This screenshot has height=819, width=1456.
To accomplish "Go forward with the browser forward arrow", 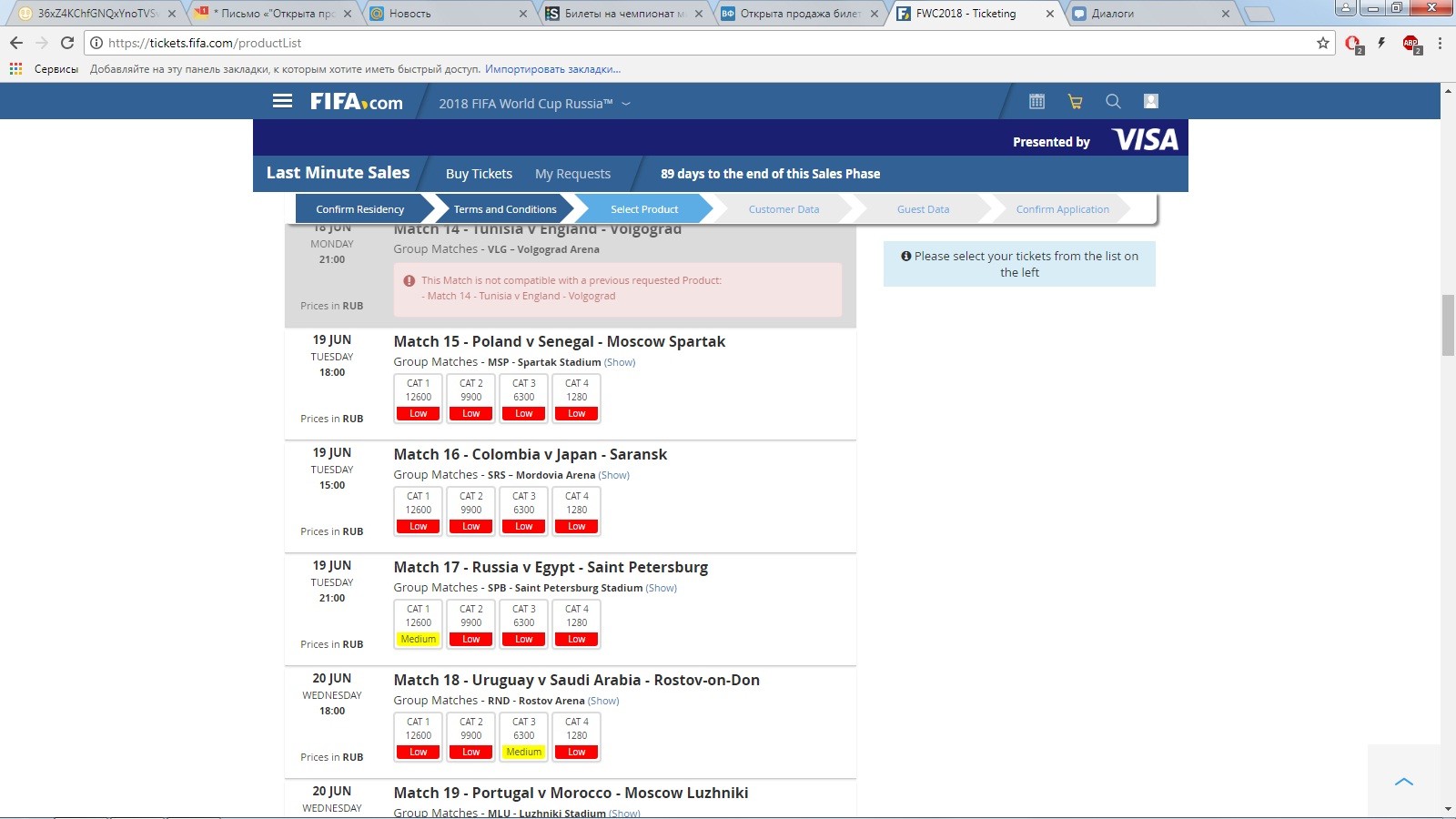I will pos(41,43).
